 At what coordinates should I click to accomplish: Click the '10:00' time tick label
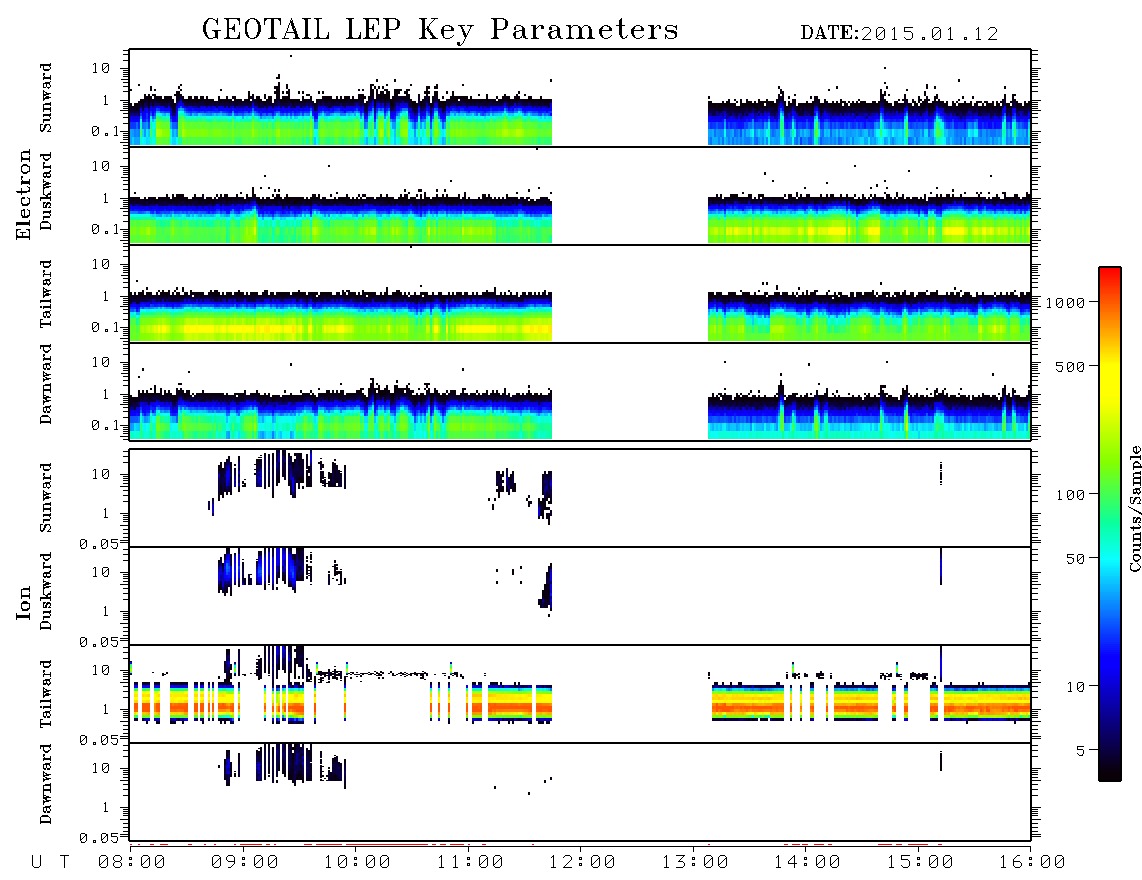pyautogui.click(x=357, y=863)
